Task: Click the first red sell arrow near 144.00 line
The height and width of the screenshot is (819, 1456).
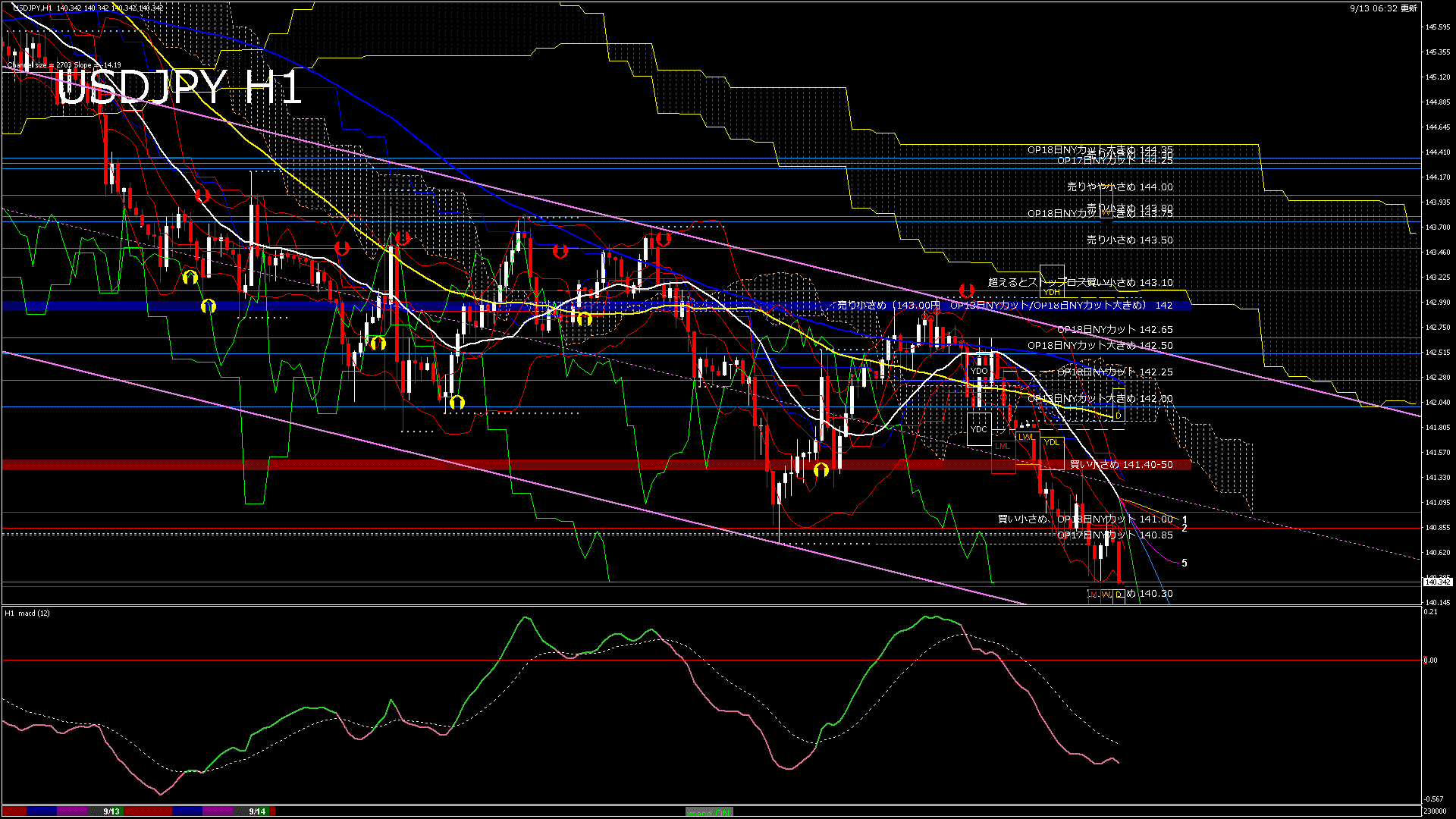Action: 202,196
